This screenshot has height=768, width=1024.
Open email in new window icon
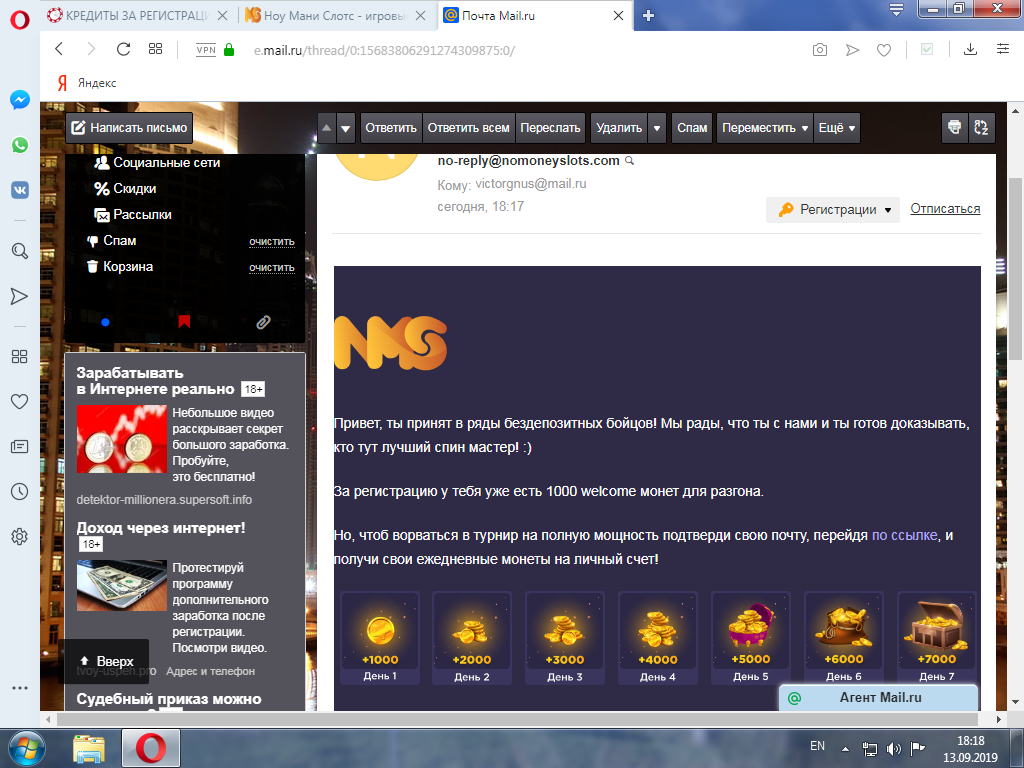coord(981,127)
